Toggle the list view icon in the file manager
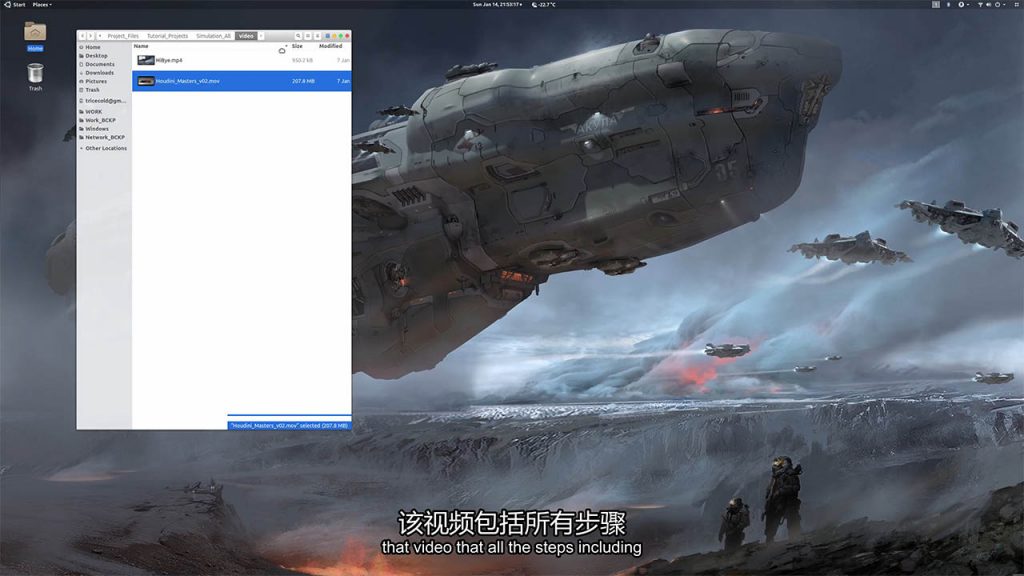 [x=308, y=36]
